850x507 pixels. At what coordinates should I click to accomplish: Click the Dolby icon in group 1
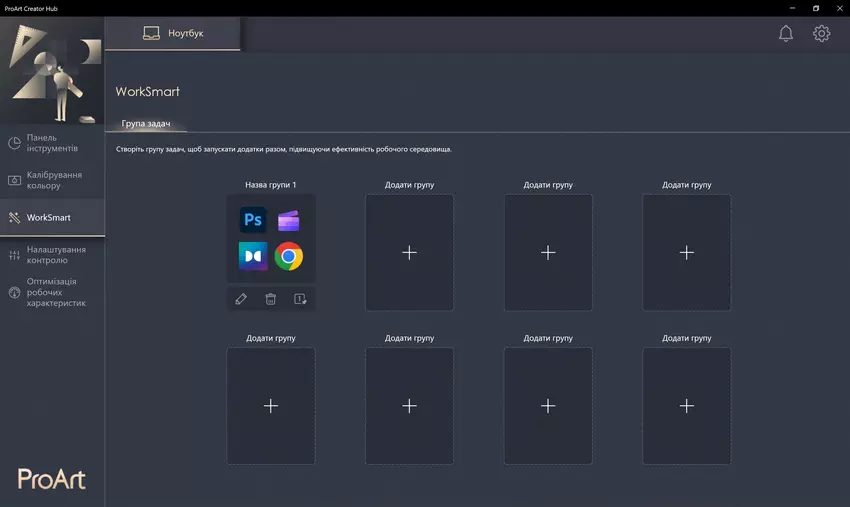coord(253,257)
